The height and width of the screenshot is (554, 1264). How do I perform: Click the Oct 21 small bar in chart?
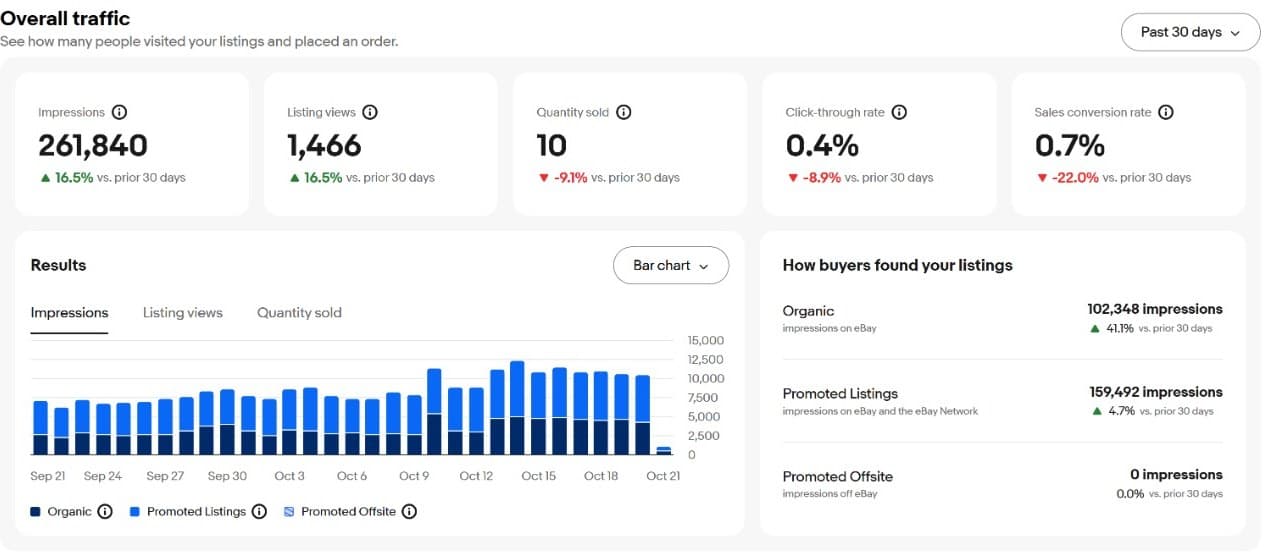663,451
